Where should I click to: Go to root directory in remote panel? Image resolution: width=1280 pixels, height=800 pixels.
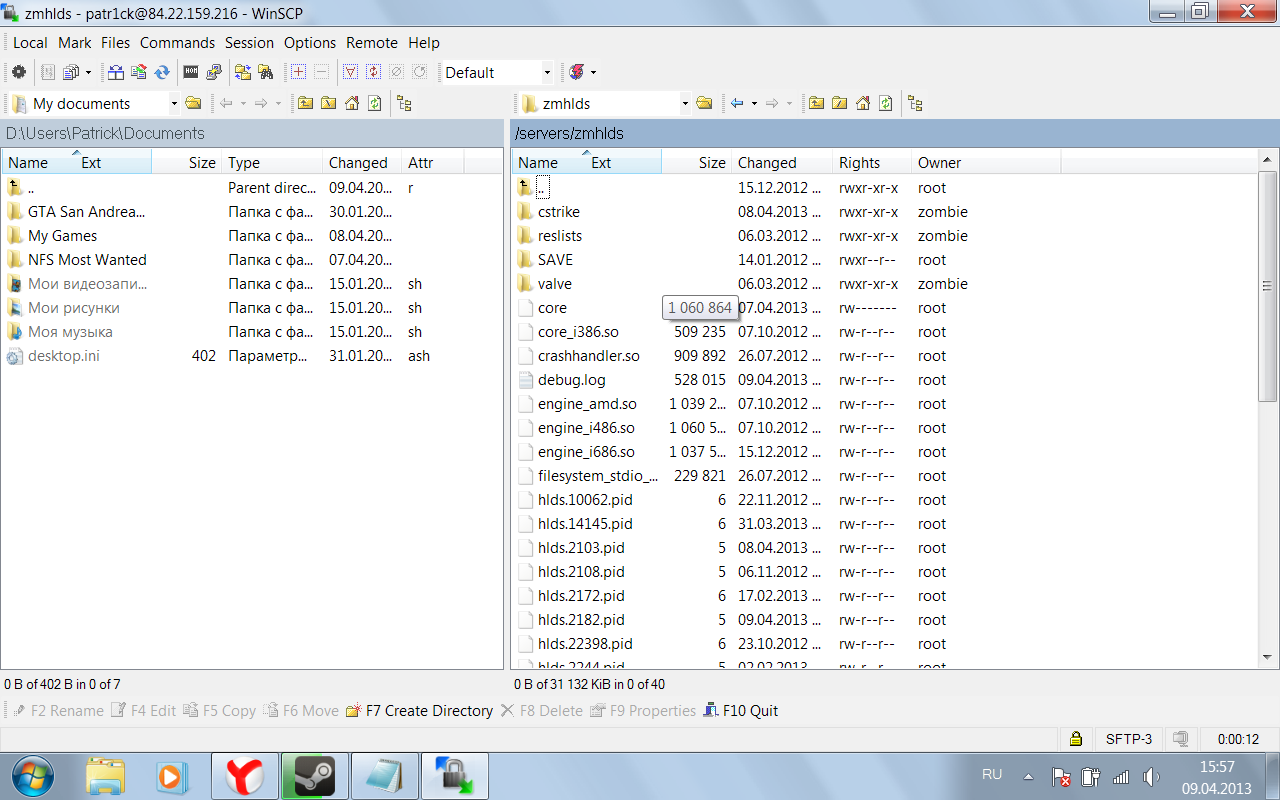(840, 103)
